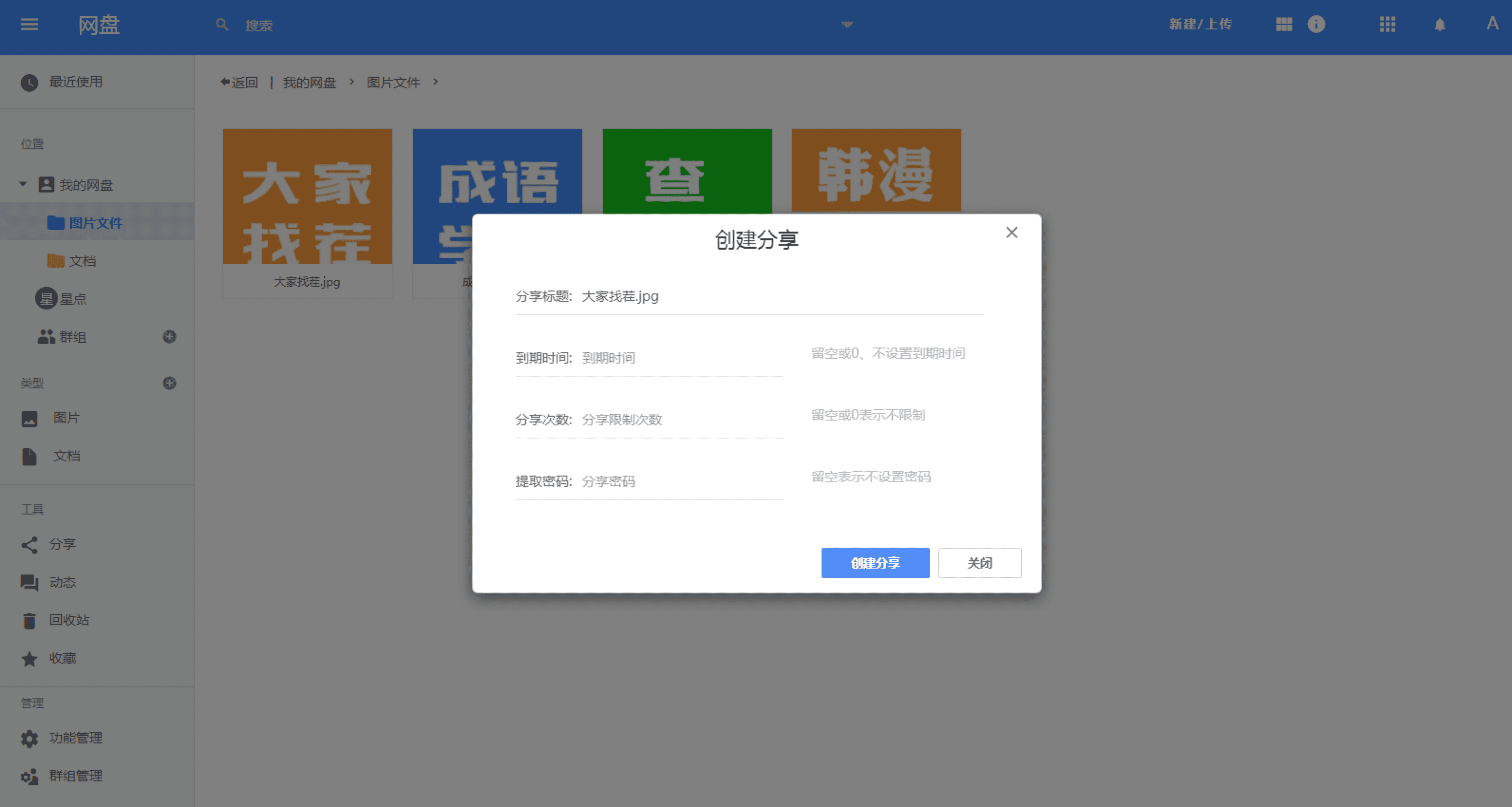This screenshot has height=807, width=1512.
Task: Add a new group plus icon
Action: pos(170,337)
